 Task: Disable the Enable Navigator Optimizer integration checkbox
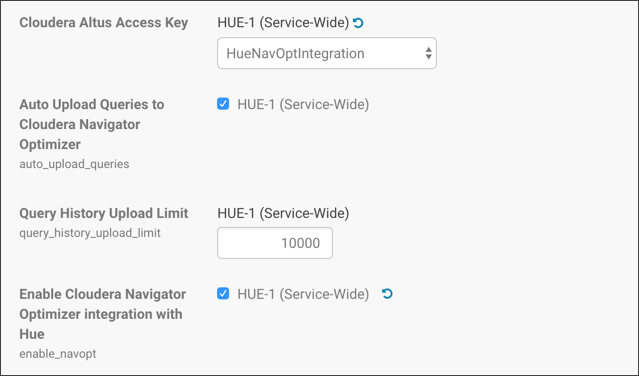tap(223, 293)
